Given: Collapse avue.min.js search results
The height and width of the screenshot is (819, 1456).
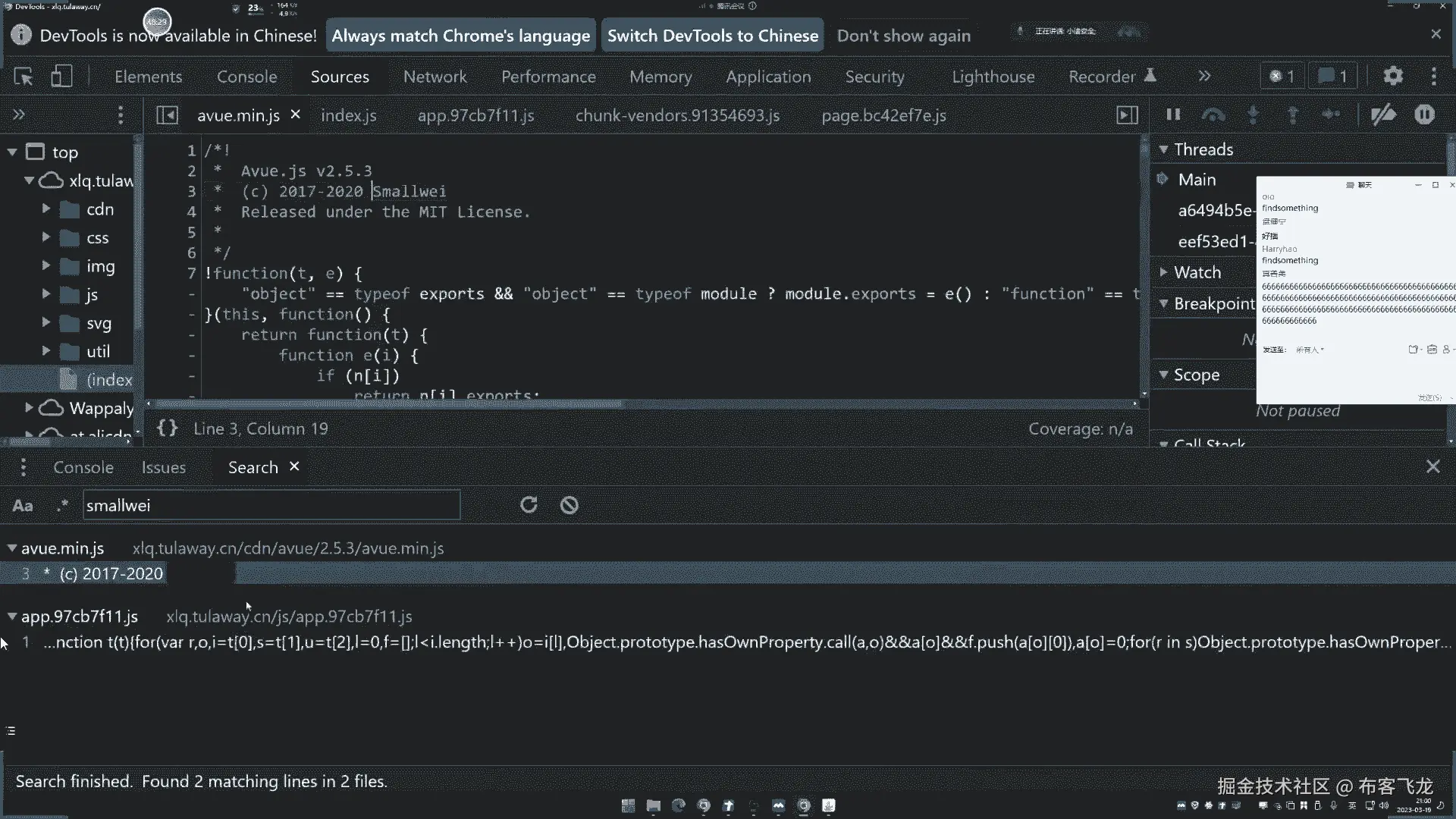Looking at the screenshot, I should click(11, 548).
